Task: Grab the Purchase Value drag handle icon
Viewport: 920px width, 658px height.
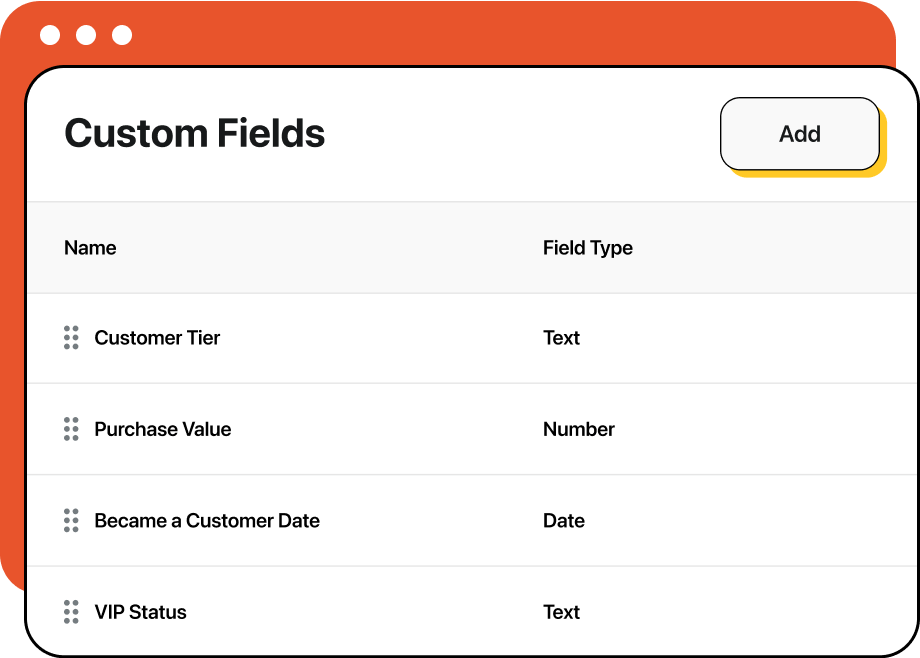Action: coord(71,429)
